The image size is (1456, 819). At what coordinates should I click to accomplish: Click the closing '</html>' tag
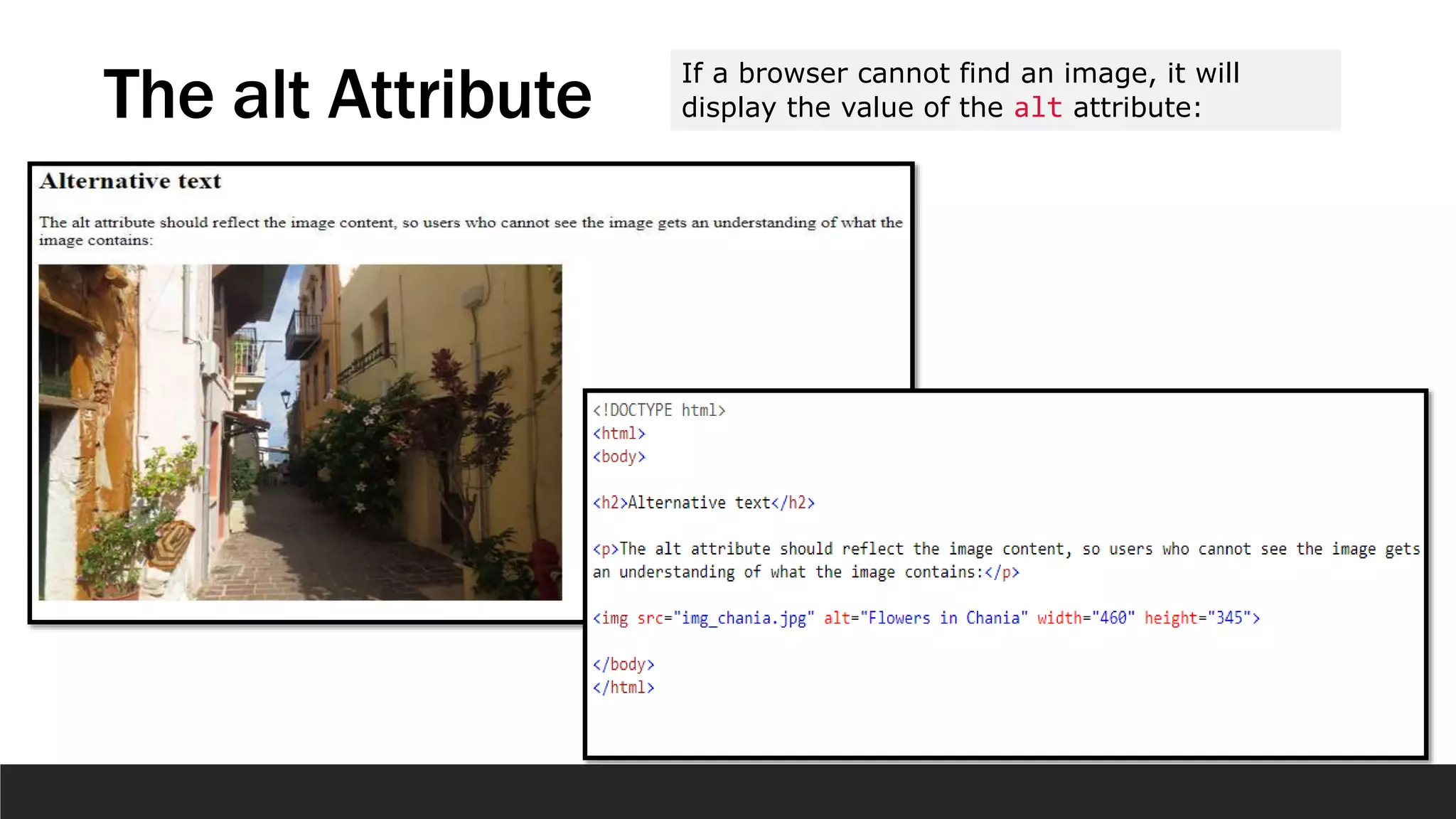pyautogui.click(x=623, y=687)
